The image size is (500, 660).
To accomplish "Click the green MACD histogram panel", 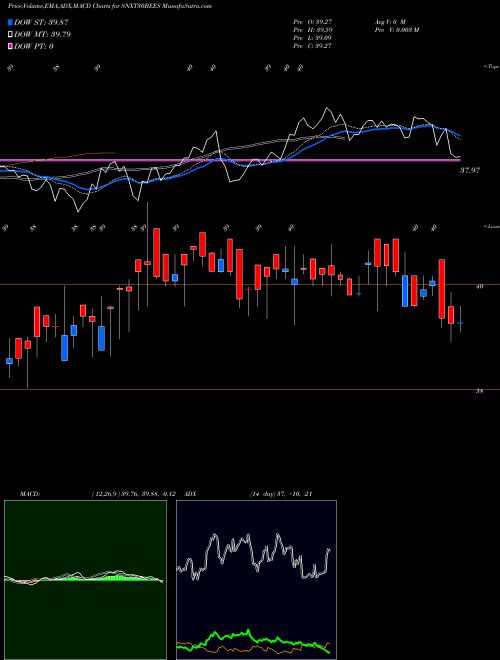I will [85, 580].
